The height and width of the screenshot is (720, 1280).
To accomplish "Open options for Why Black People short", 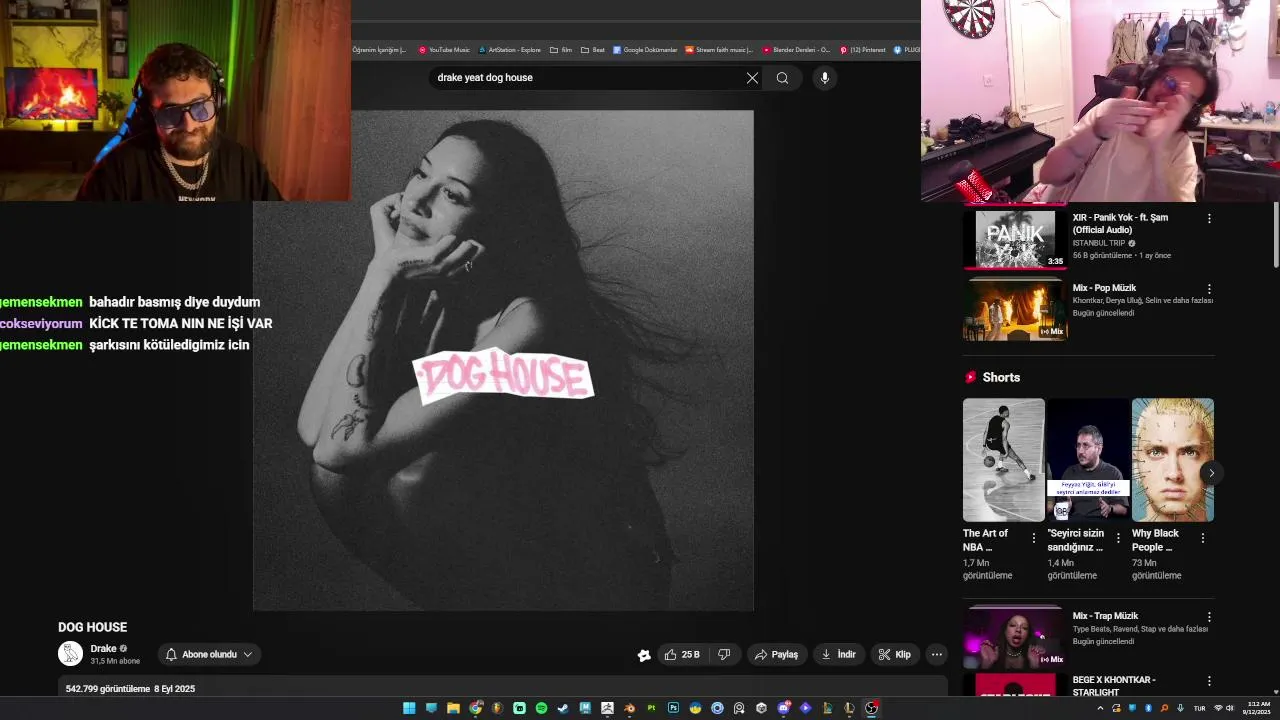I will 1203,538.
